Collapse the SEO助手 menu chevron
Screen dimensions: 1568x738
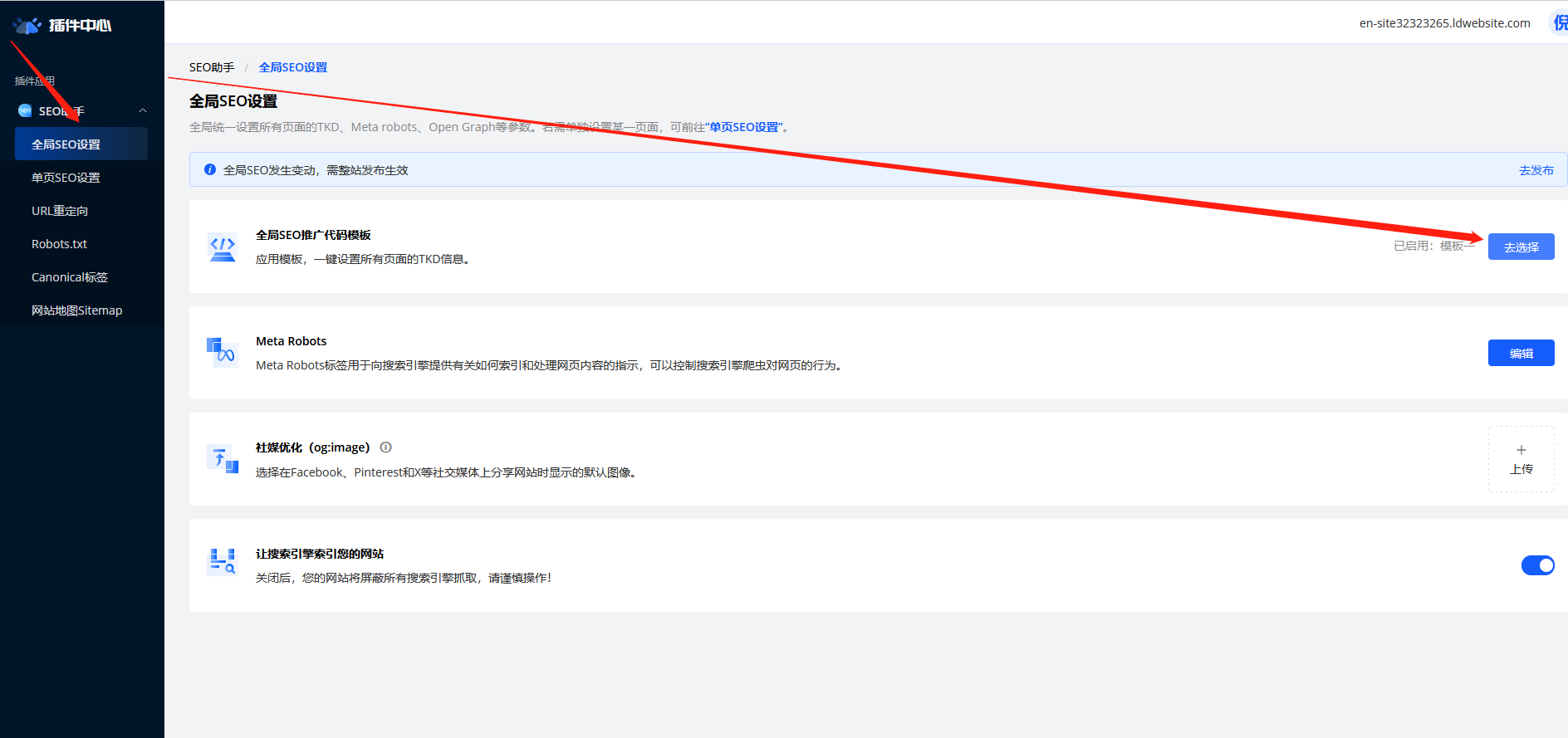[x=143, y=111]
